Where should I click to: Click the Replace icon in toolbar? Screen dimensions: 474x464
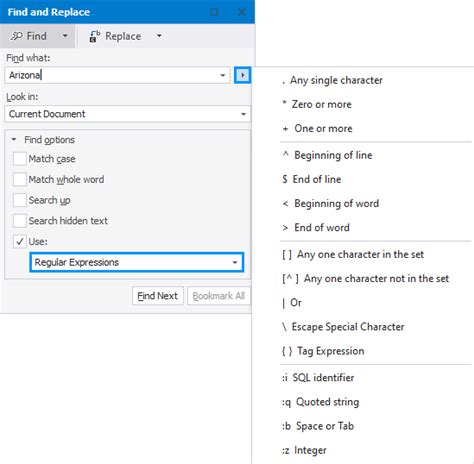95,36
